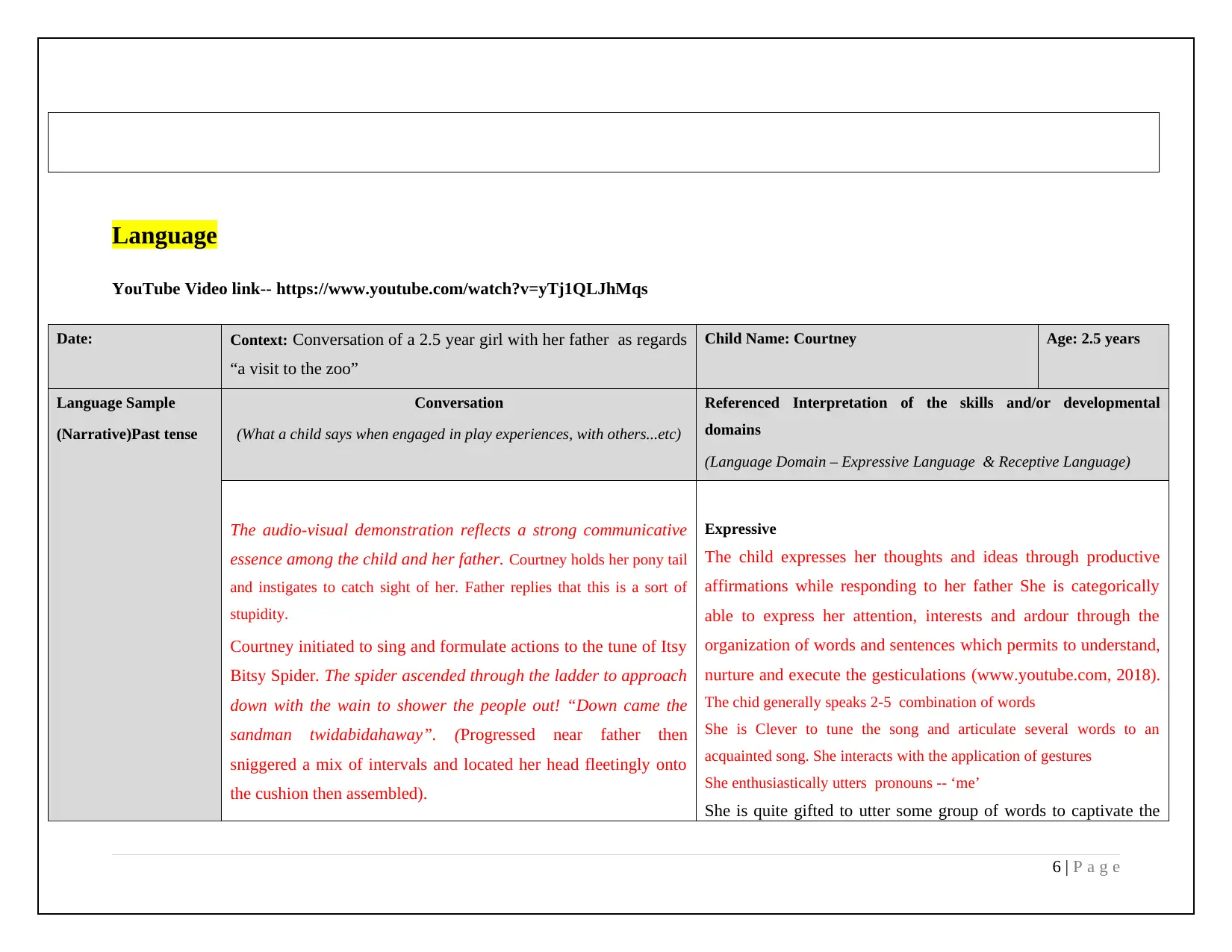
Task: Click the Age: 2.5 years cell
Action: (1103, 356)
